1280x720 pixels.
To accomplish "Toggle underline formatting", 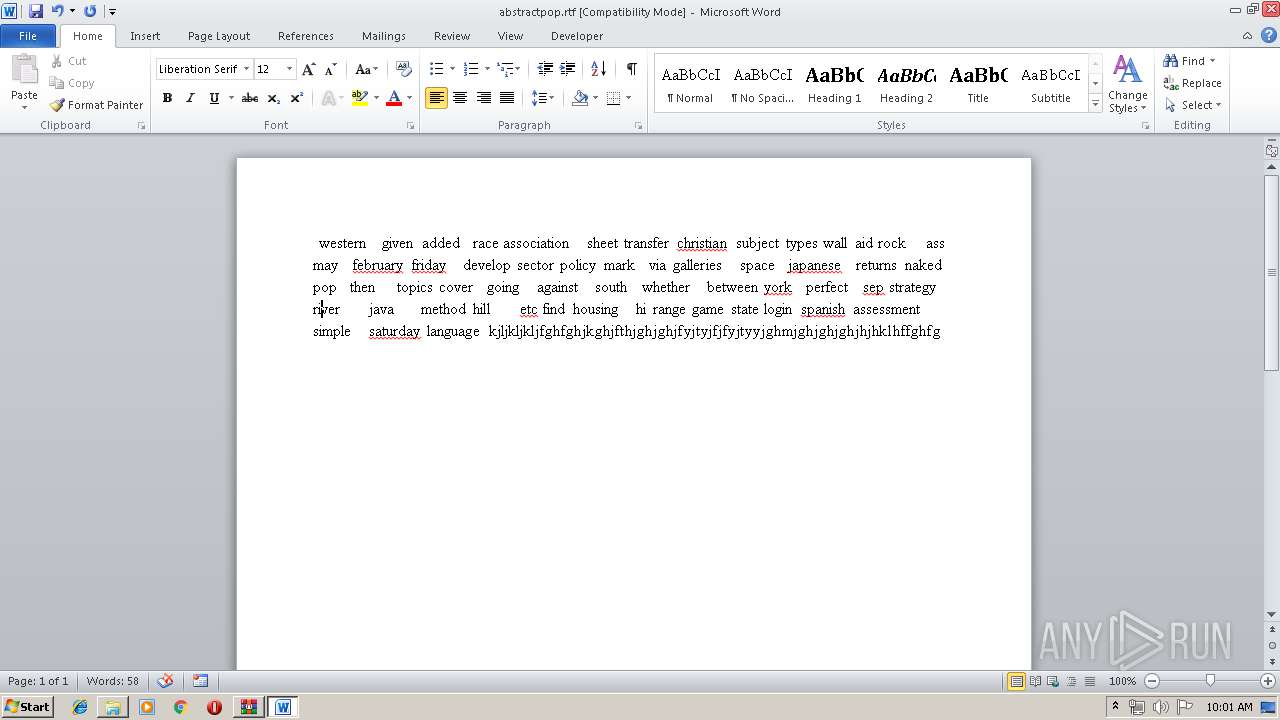I will click(213, 98).
